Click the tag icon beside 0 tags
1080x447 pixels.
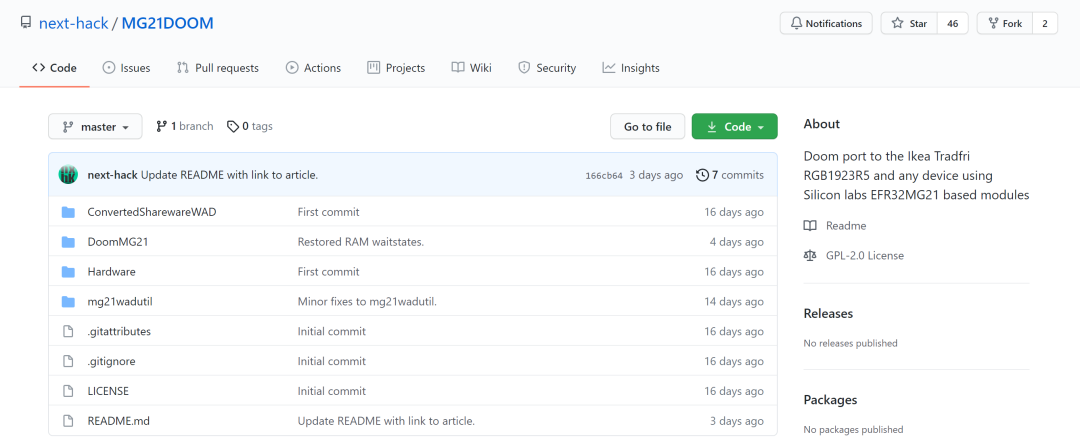(233, 126)
